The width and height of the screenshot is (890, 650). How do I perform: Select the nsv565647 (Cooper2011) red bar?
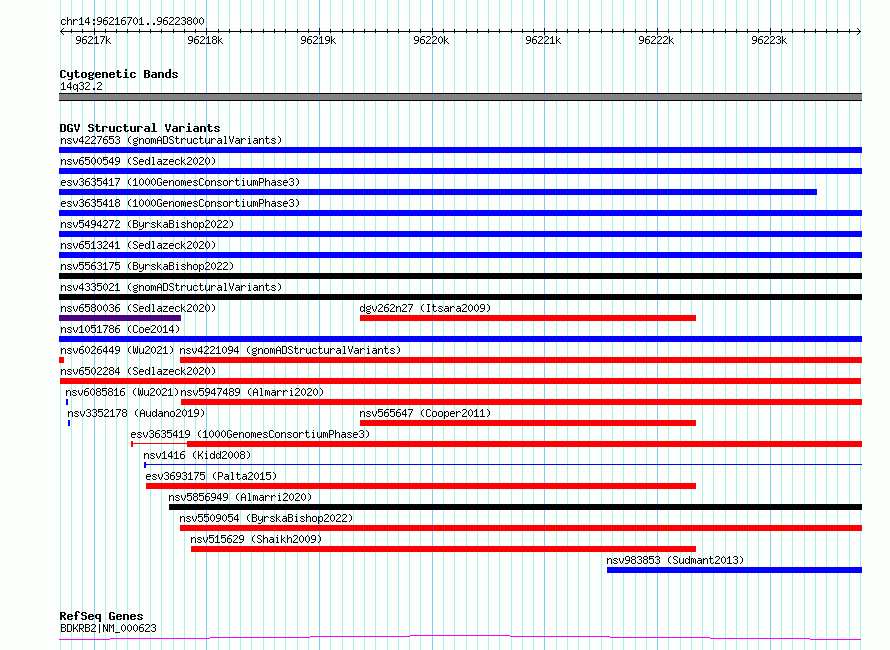click(x=528, y=423)
